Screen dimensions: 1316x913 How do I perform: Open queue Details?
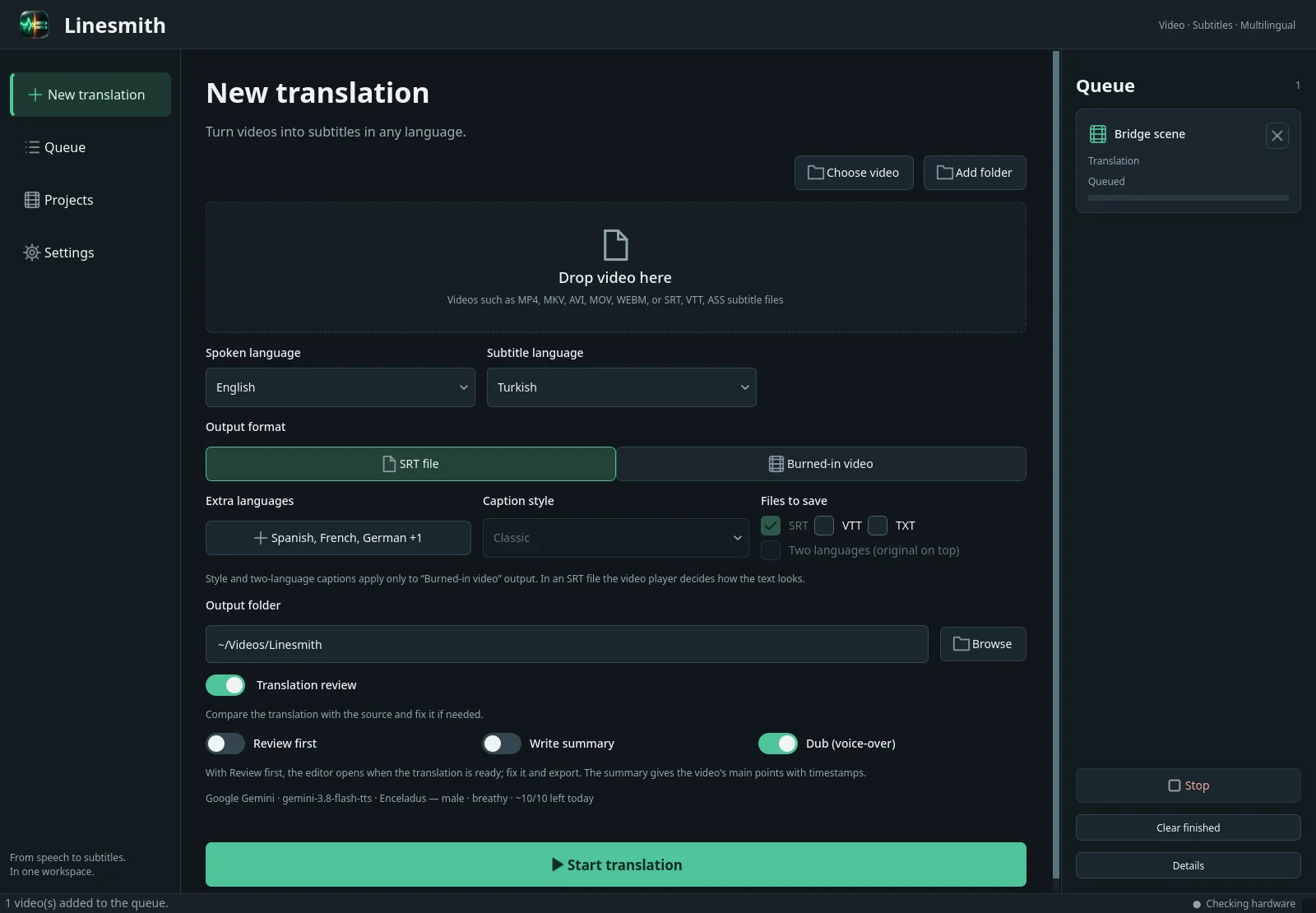pos(1189,865)
